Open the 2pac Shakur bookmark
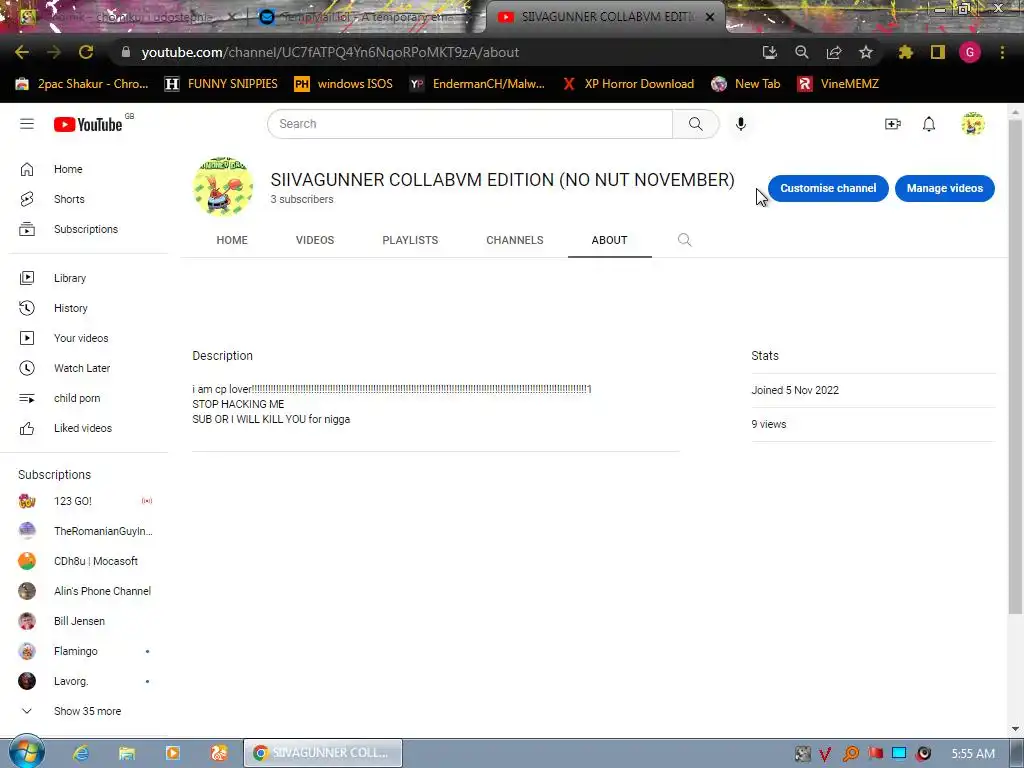Image resolution: width=1024 pixels, height=768 pixels. (x=82, y=84)
